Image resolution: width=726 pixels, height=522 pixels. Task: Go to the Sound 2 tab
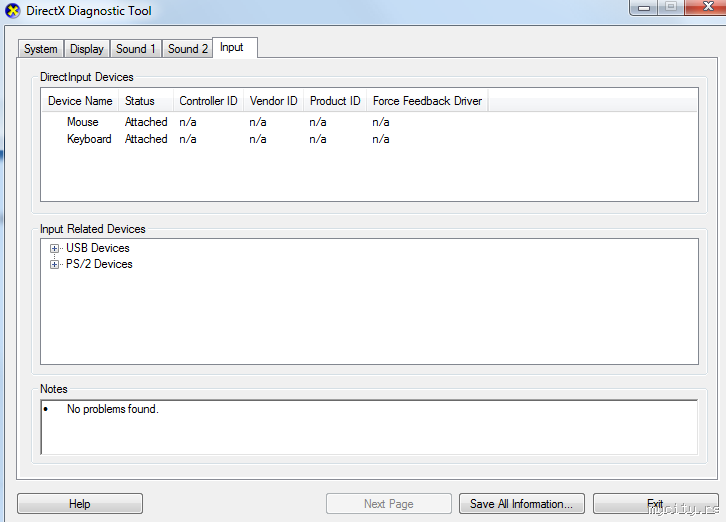point(188,49)
